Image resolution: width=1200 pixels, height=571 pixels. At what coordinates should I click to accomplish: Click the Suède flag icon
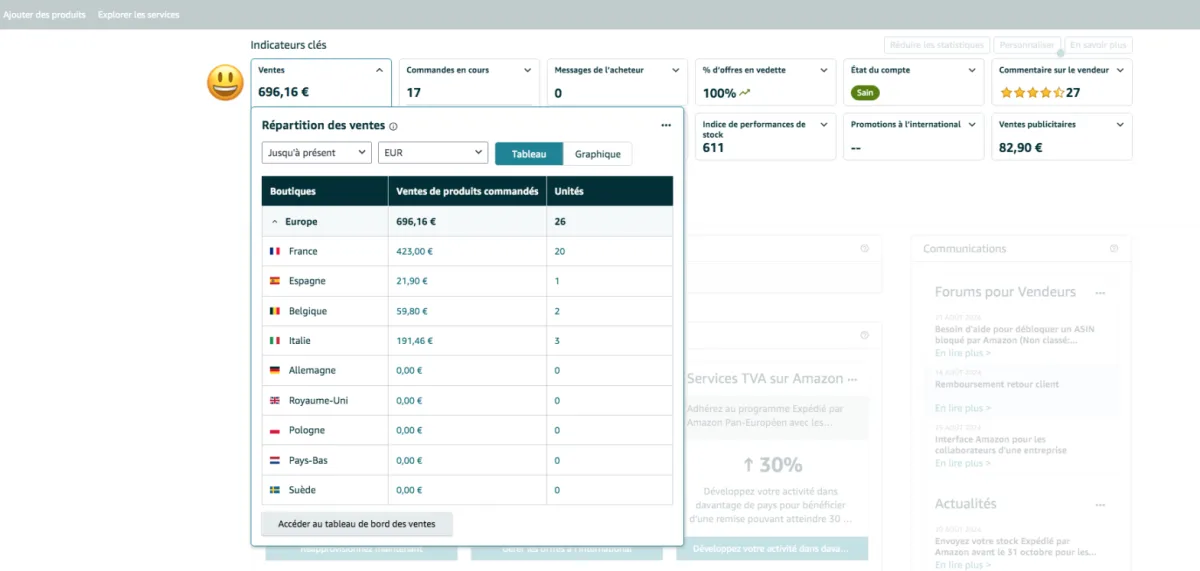point(275,490)
